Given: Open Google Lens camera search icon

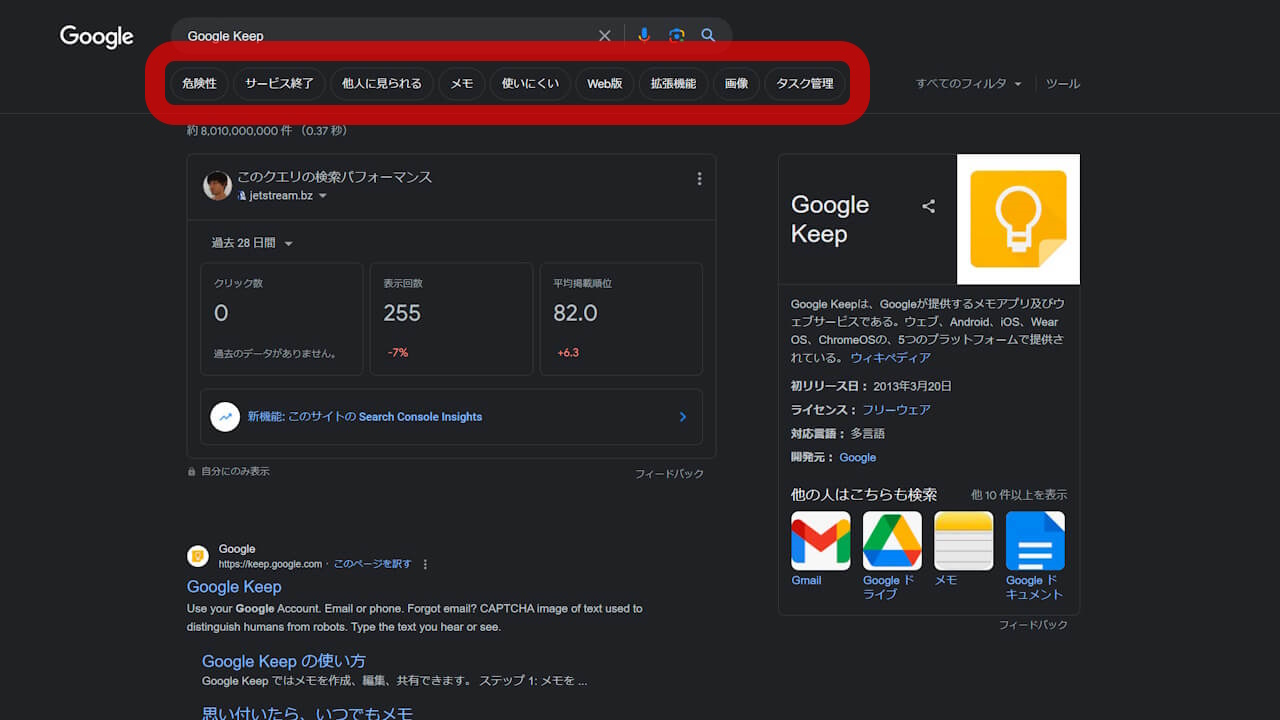Looking at the screenshot, I should click(x=676, y=35).
